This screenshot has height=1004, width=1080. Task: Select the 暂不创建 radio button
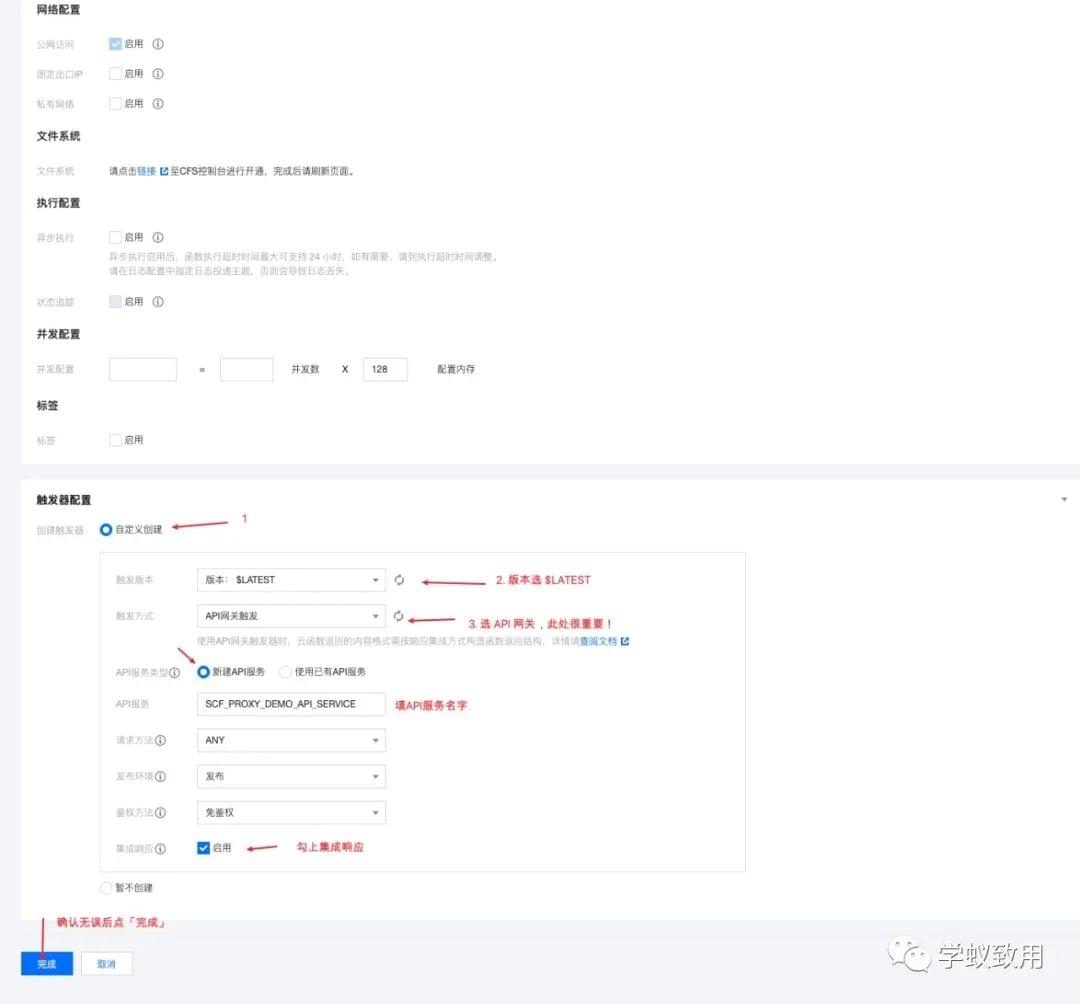[106, 888]
